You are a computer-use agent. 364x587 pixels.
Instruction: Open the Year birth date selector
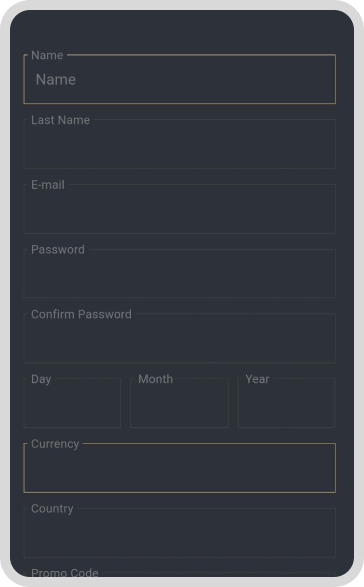tap(286, 403)
